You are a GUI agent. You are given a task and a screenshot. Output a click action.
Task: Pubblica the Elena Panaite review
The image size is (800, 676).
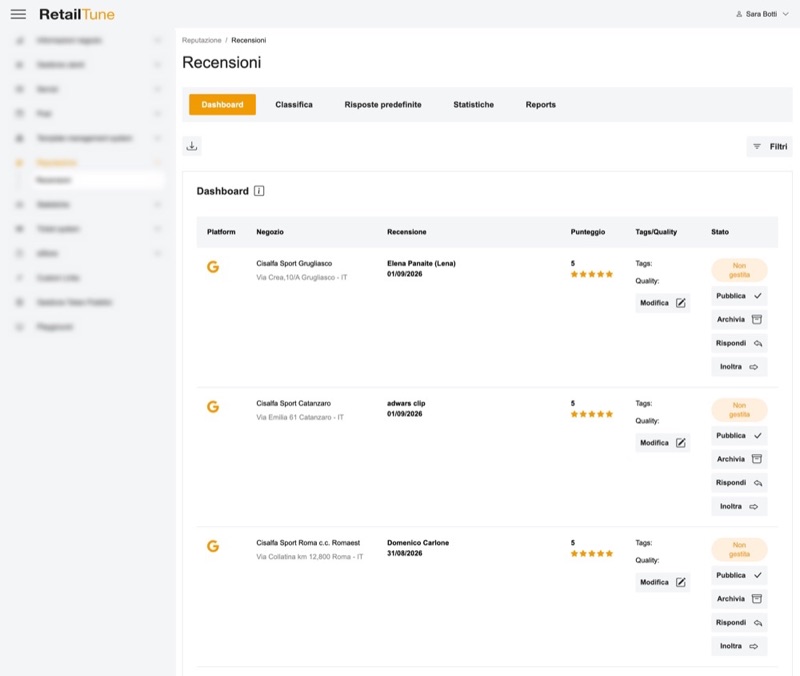coord(739,296)
